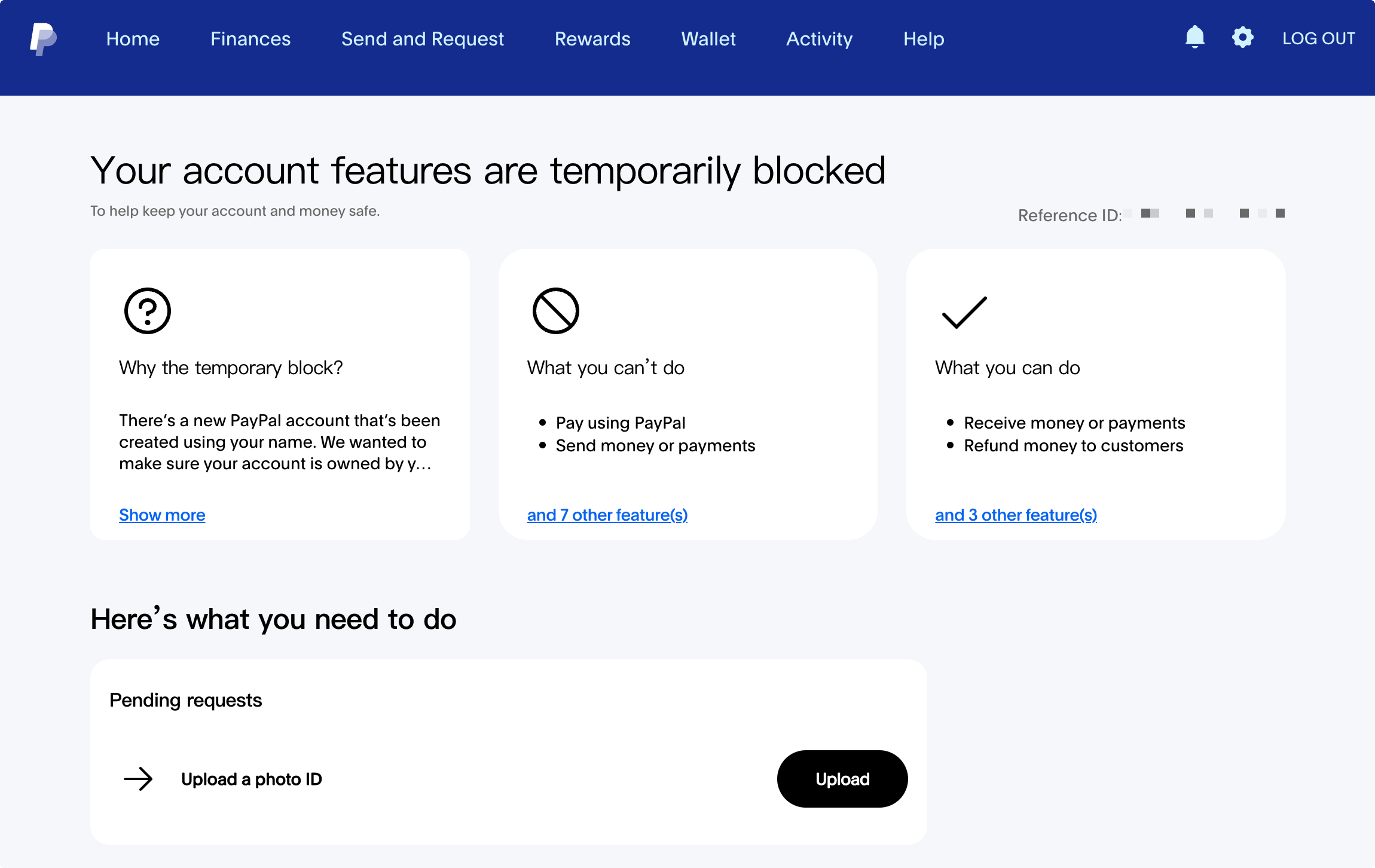Go to the Home menu
The width and height of the screenshot is (1375, 868).
tap(133, 39)
